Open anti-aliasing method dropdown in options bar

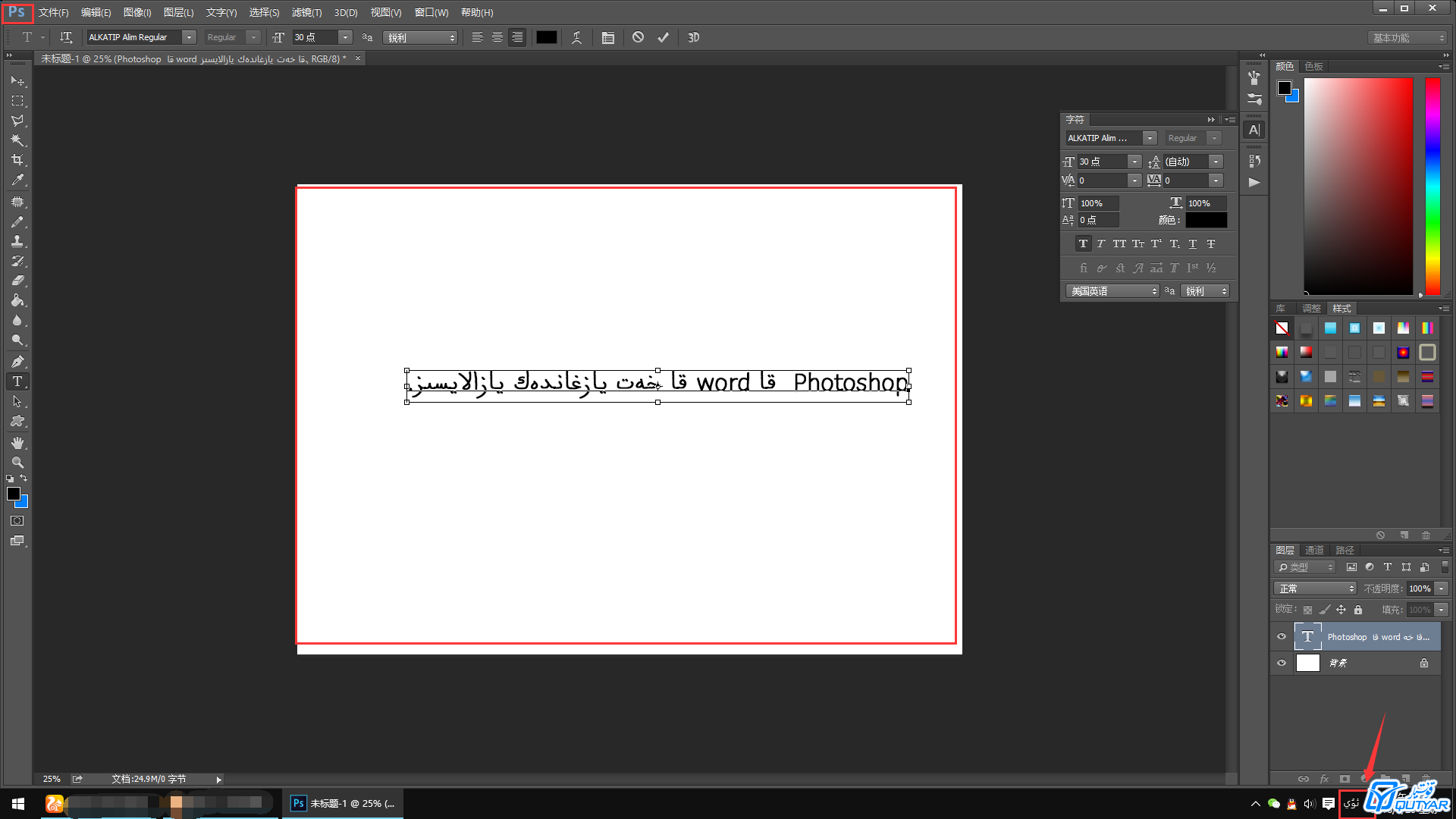click(x=421, y=37)
